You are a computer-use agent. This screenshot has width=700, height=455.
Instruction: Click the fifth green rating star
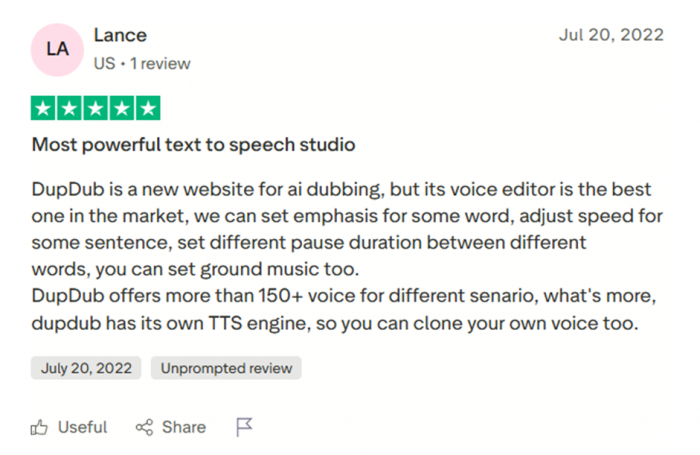(148, 108)
